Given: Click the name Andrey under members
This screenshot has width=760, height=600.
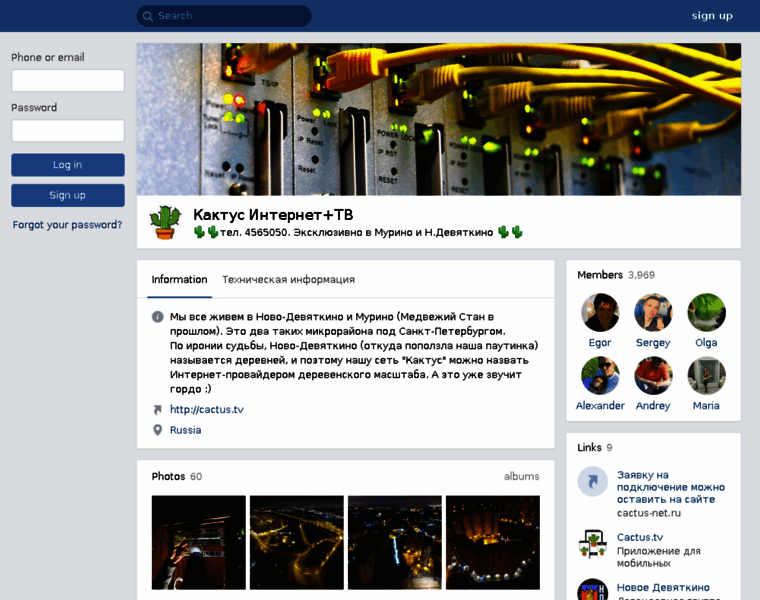Looking at the screenshot, I should 653,406.
